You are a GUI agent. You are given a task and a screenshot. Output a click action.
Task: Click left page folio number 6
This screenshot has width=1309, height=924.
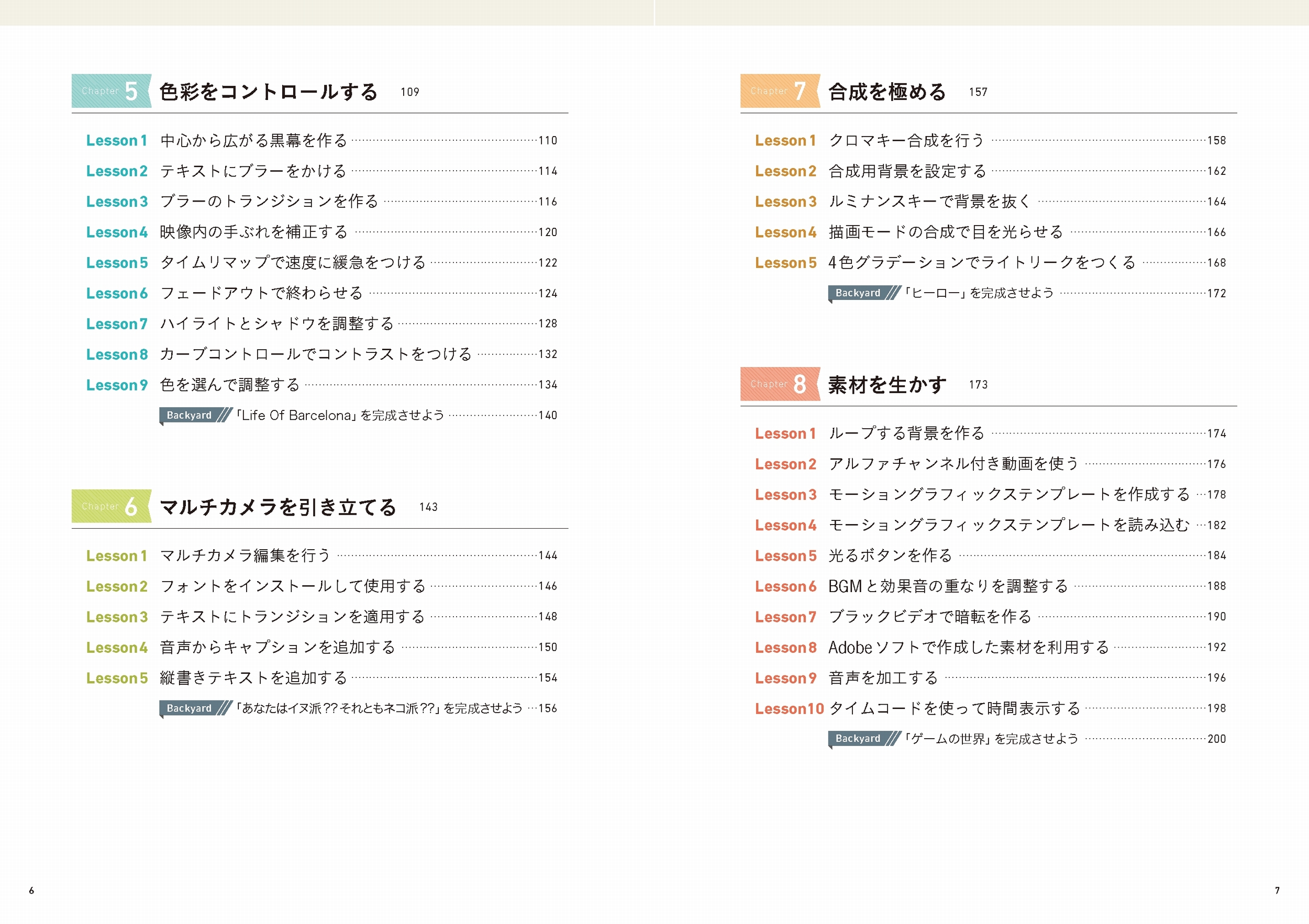[x=31, y=890]
